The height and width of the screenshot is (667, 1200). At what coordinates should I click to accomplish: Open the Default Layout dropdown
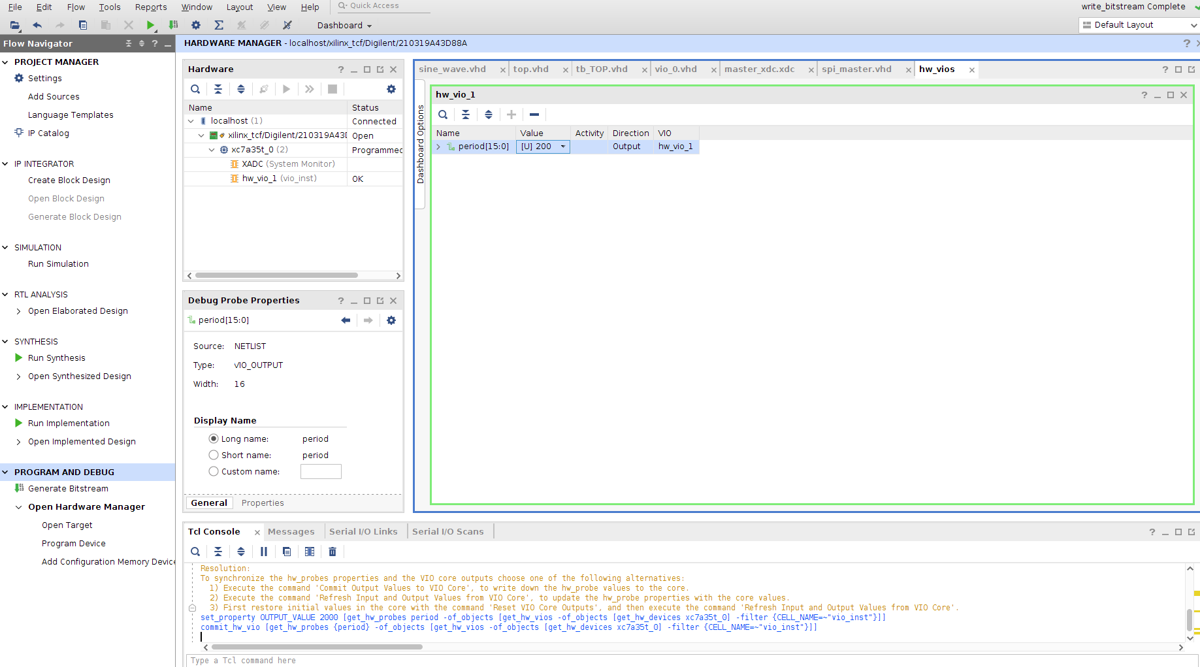click(1138, 25)
